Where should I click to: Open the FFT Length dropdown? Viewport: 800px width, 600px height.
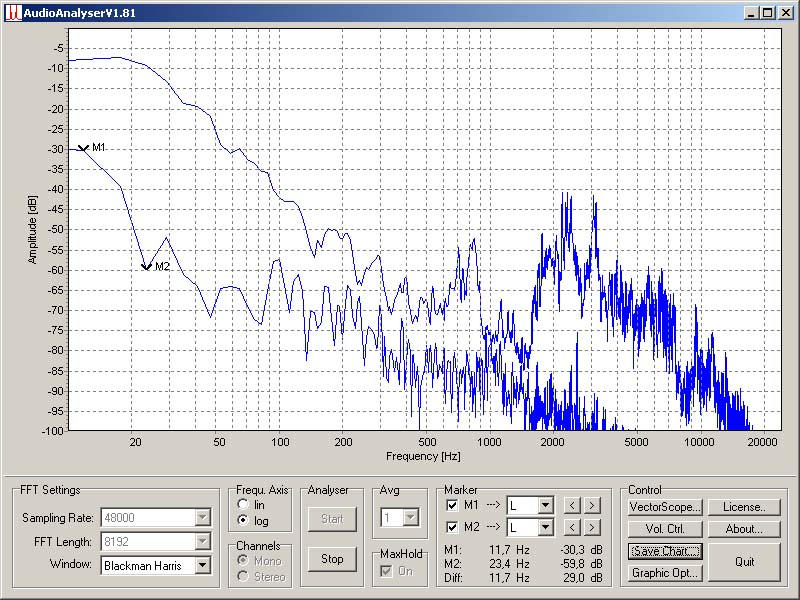(x=203, y=541)
